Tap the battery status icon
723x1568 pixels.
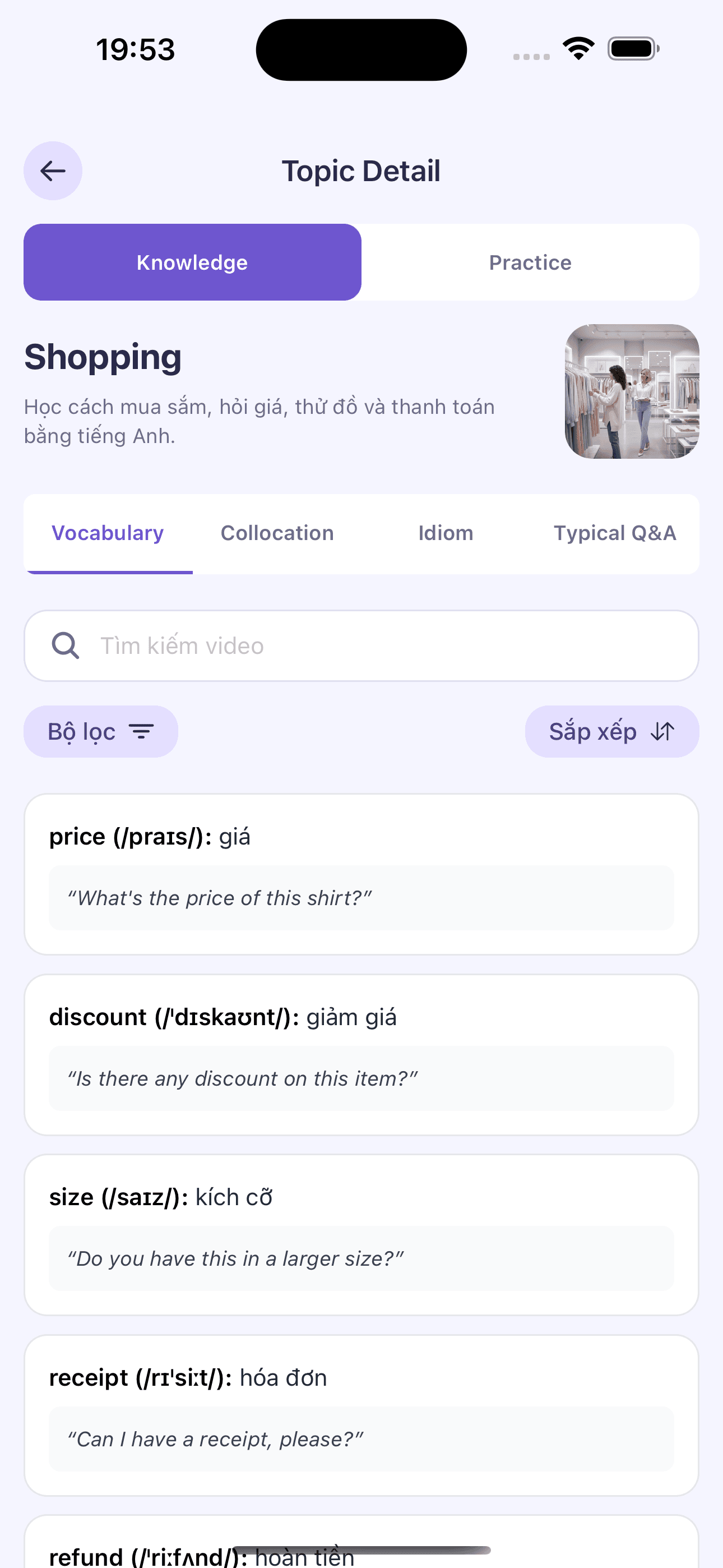633,49
